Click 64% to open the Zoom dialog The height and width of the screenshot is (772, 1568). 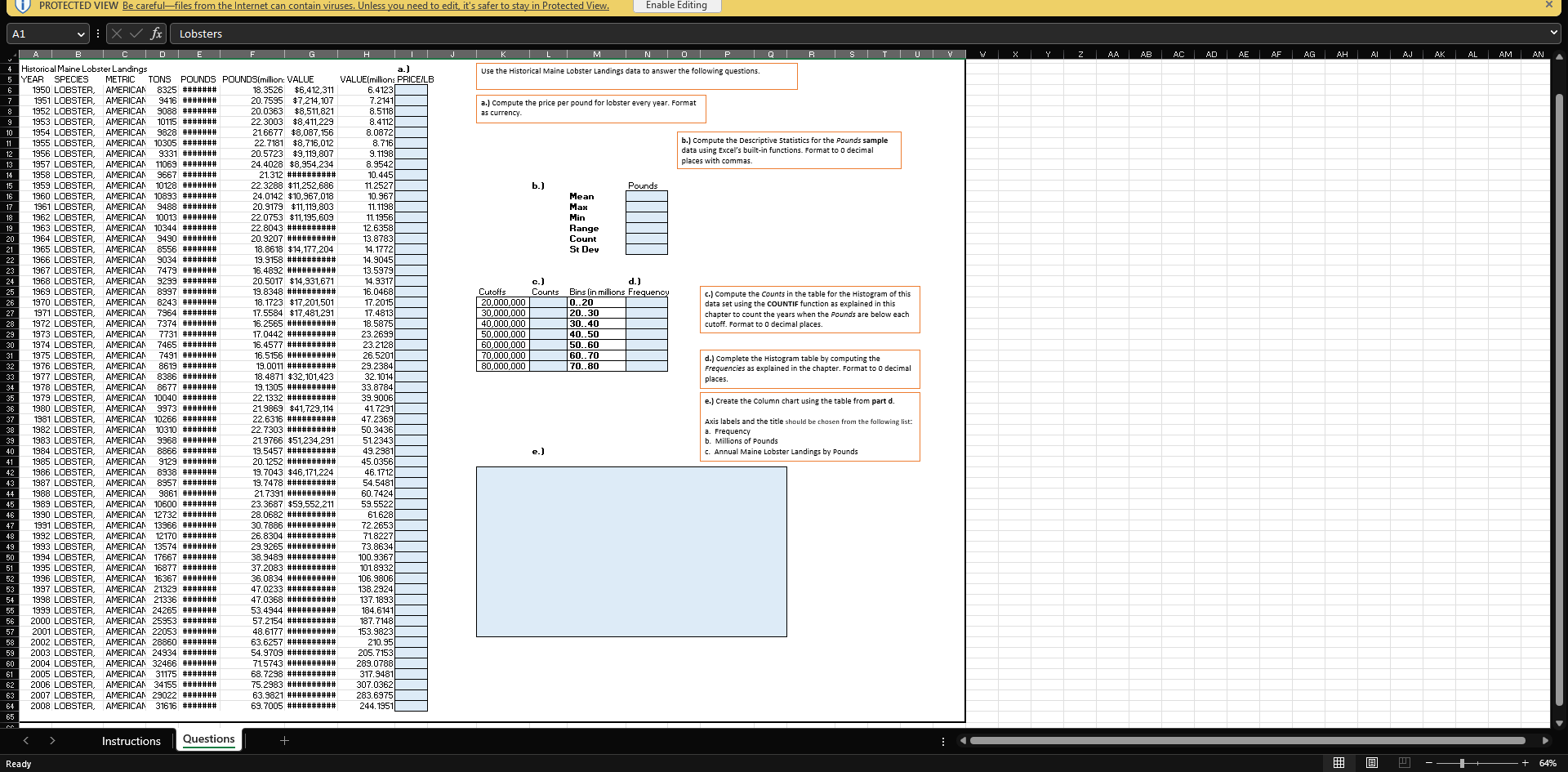[1548, 763]
